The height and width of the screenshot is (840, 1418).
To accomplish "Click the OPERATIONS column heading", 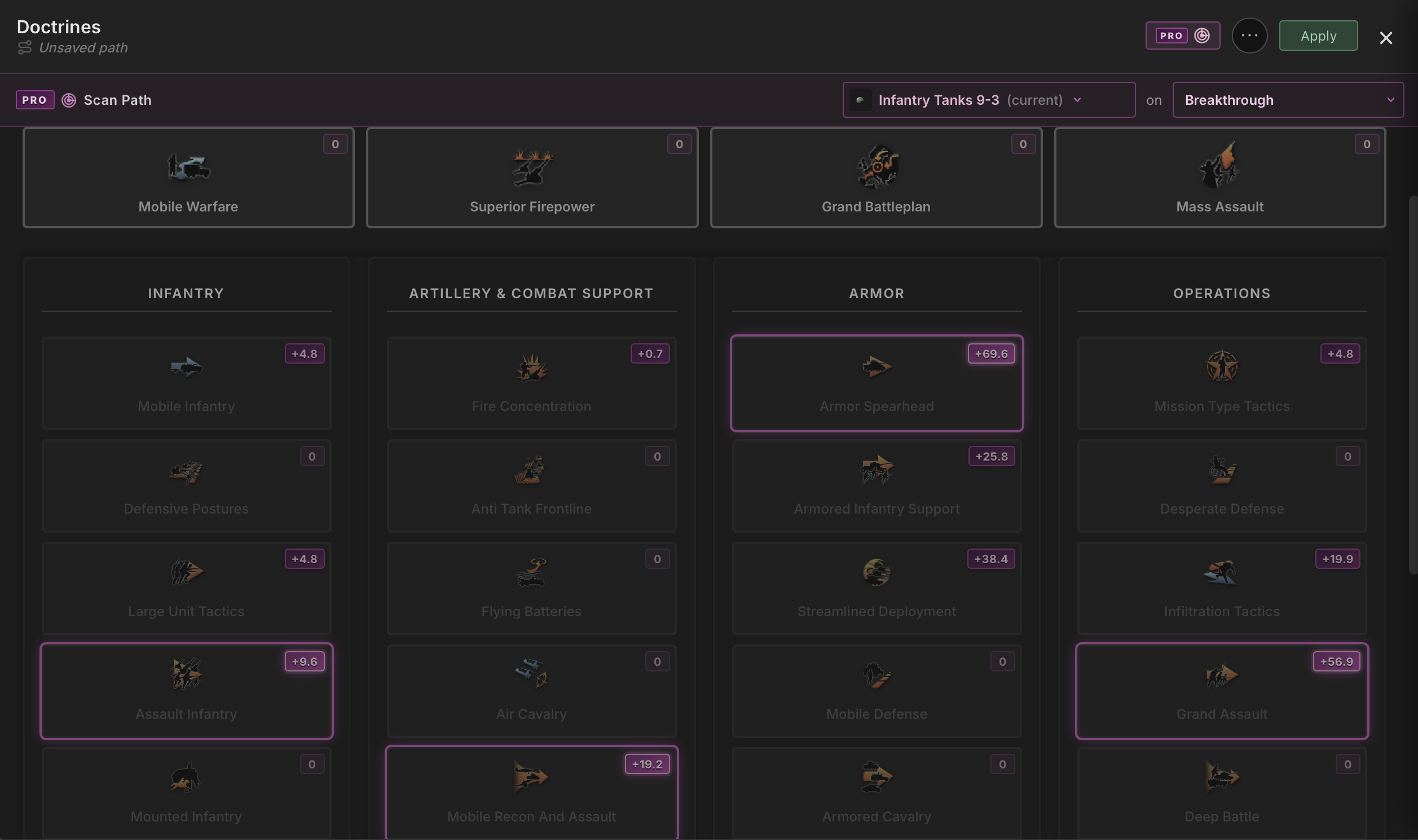I will click(1222, 294).
